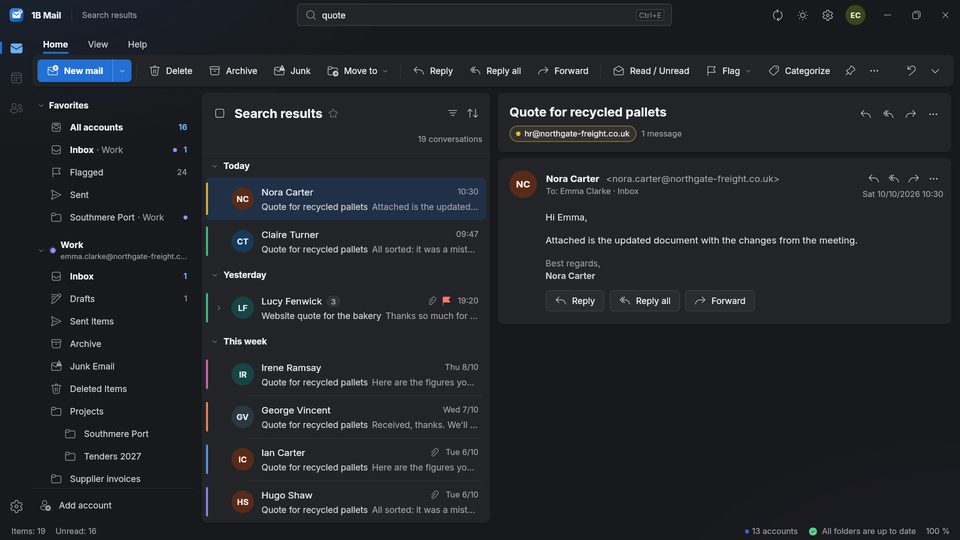Click Reply in the toolbar
The width and height of the screenshot is (960, 540).
click(433, 71)
